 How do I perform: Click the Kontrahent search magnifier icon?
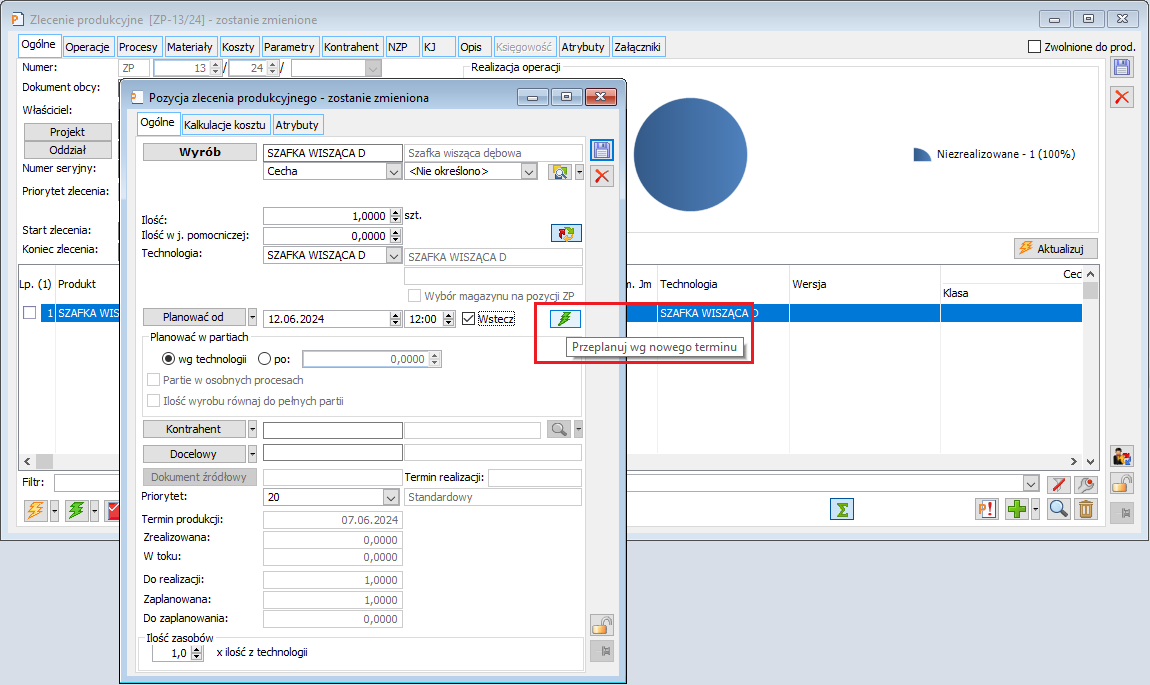coord(559,429)
